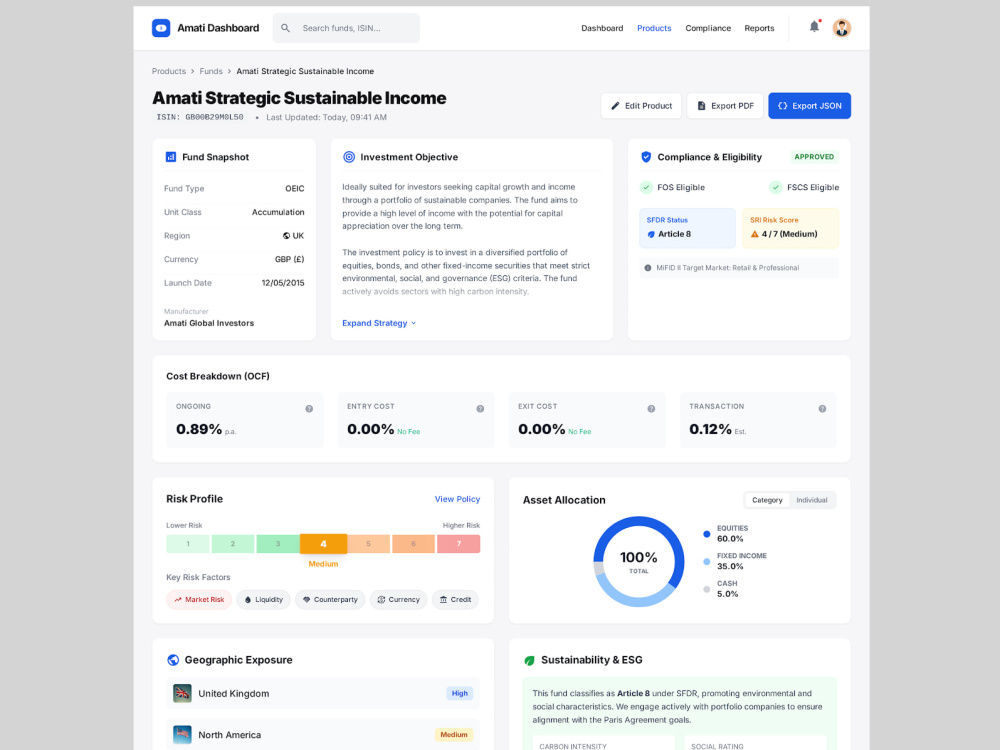
Task: Focus the Search funds, ISIN field
Action: pyautogui.click(x=346, y=28)
